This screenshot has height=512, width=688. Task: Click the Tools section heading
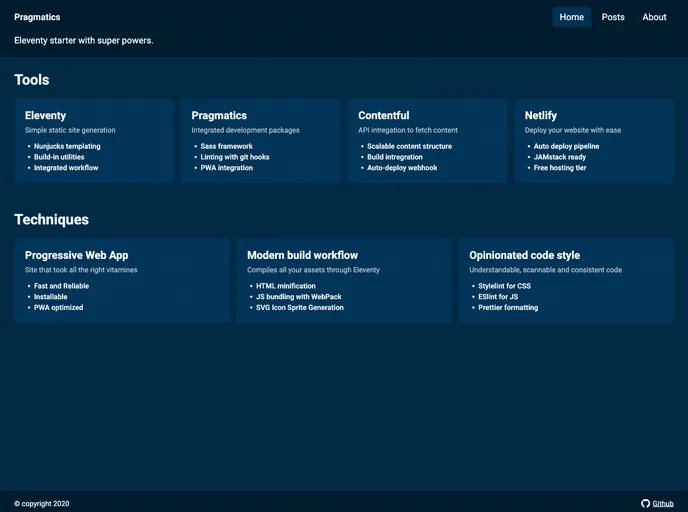click(x=32, y=80)
